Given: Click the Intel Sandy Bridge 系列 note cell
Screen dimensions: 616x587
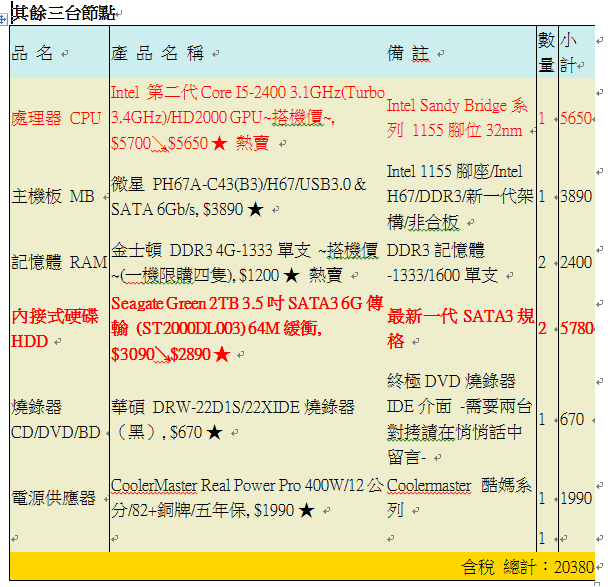Looking at the screenshot, I should 457,118.
